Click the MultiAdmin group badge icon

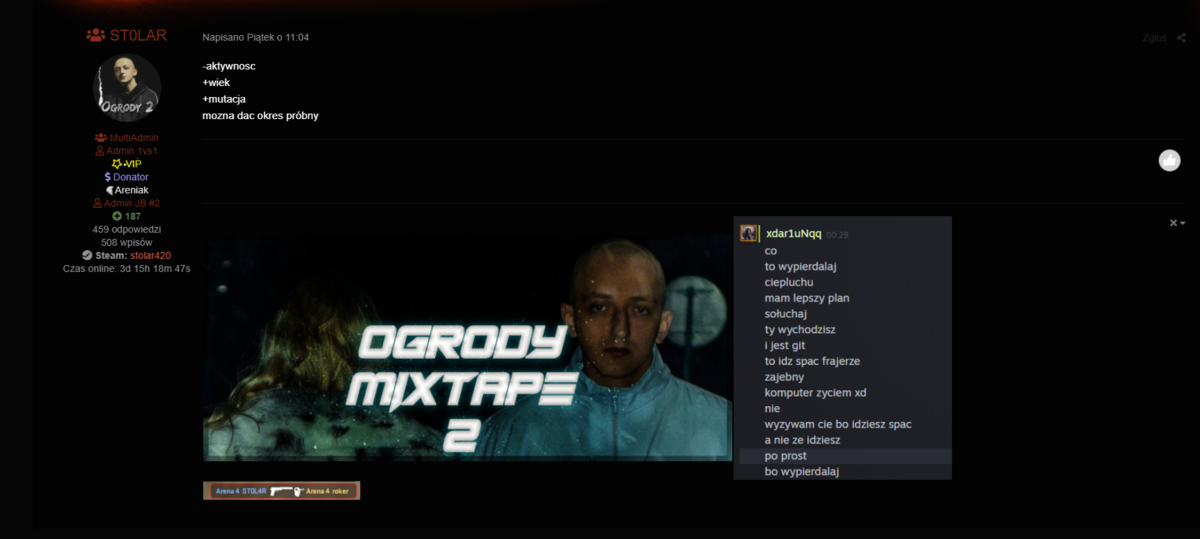pyautogui.click(x=100, y=138)
